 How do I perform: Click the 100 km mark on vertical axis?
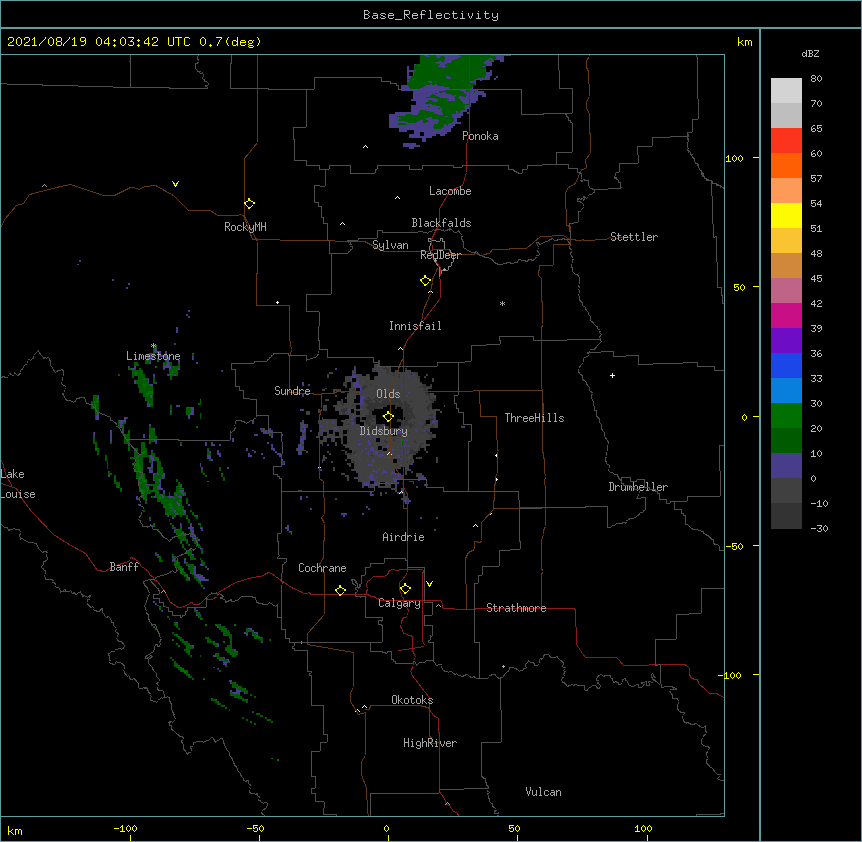[x=734, y=158]
